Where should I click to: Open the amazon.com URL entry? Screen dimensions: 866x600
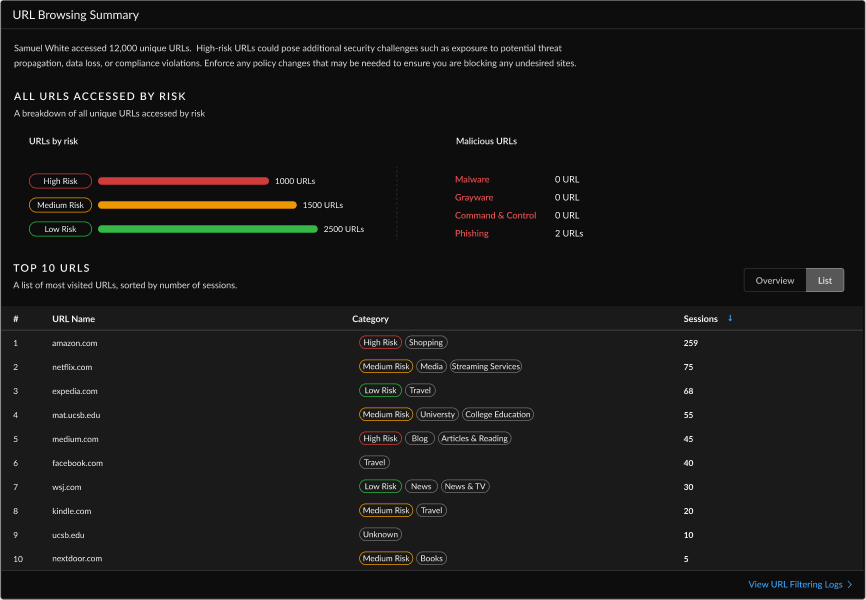click(x=72, y=342)
